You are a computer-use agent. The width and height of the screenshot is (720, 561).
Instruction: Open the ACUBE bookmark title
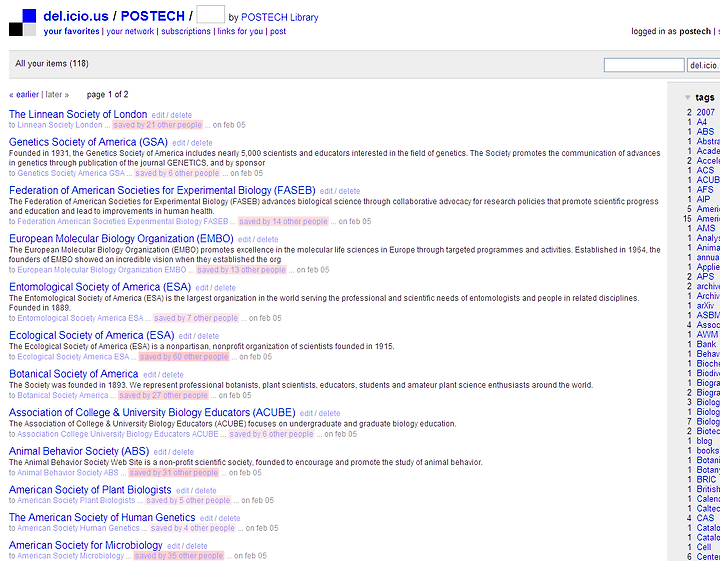tap(152, 412)
